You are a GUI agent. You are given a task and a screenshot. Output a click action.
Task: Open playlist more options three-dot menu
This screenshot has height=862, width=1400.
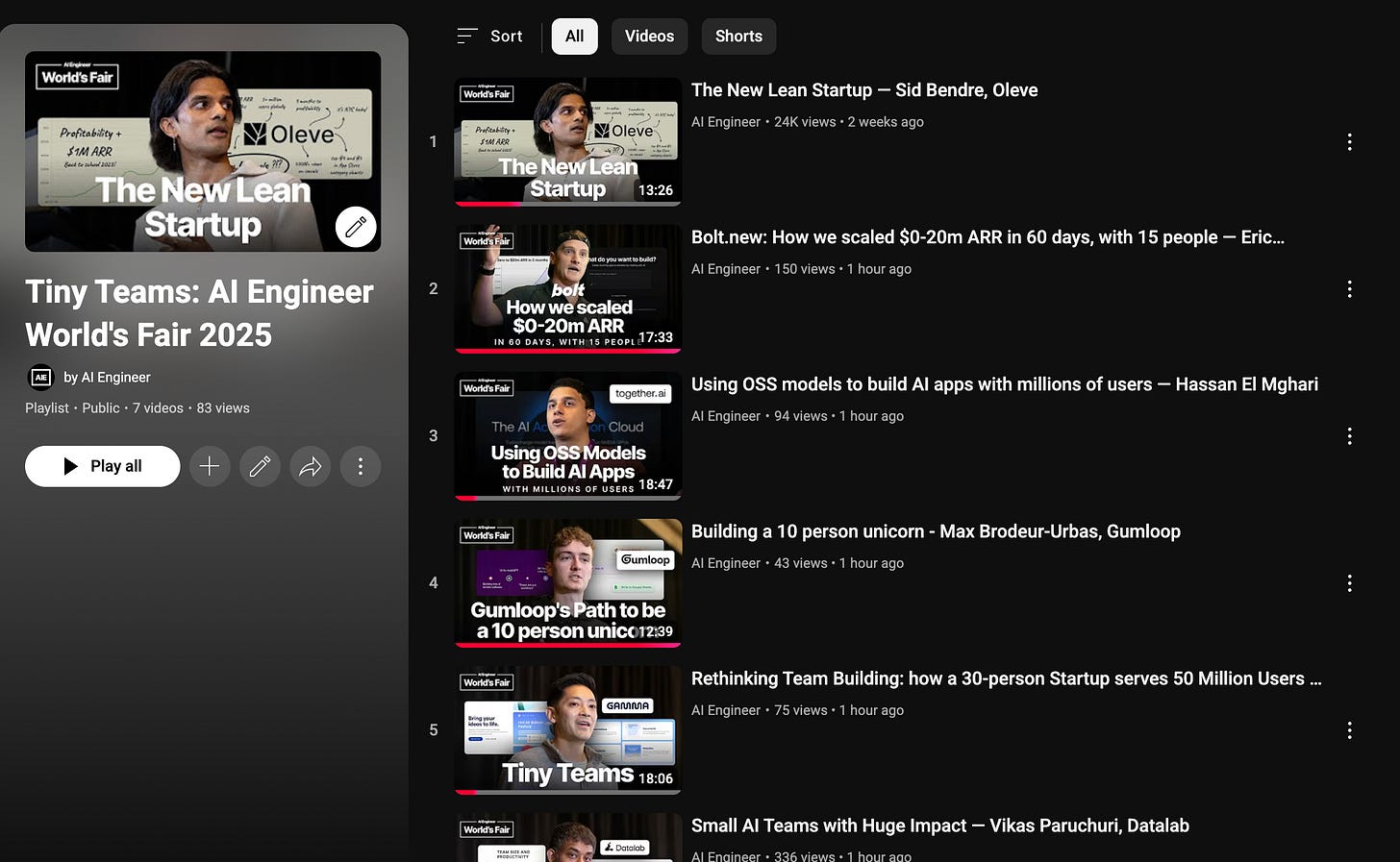tap(361, 466)
